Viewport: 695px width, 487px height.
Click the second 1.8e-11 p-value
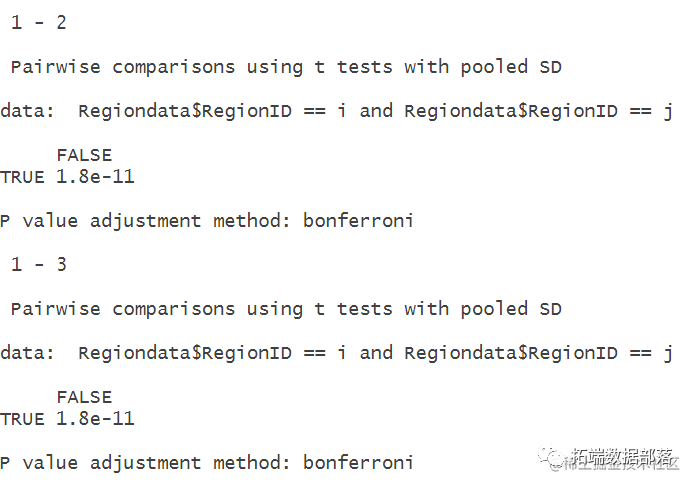pyautogui.click(x=95, y=419)
